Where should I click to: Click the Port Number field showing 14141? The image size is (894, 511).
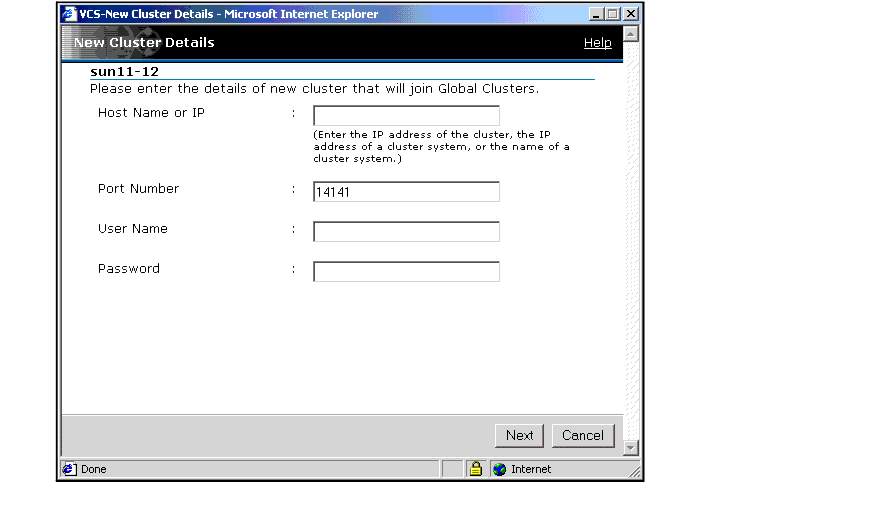click(x=406, y=192)
